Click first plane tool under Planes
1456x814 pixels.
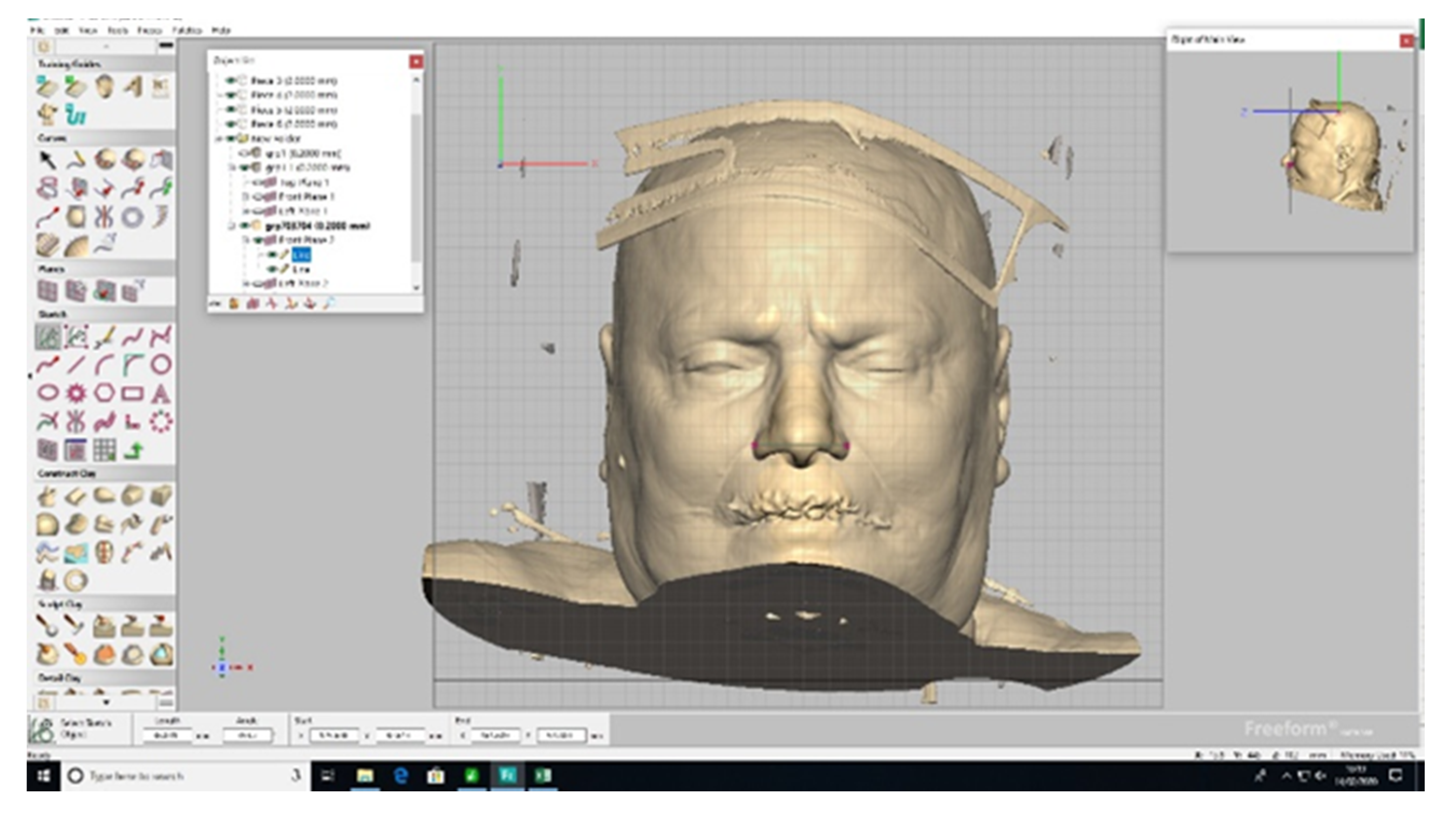tap(47, 291)
